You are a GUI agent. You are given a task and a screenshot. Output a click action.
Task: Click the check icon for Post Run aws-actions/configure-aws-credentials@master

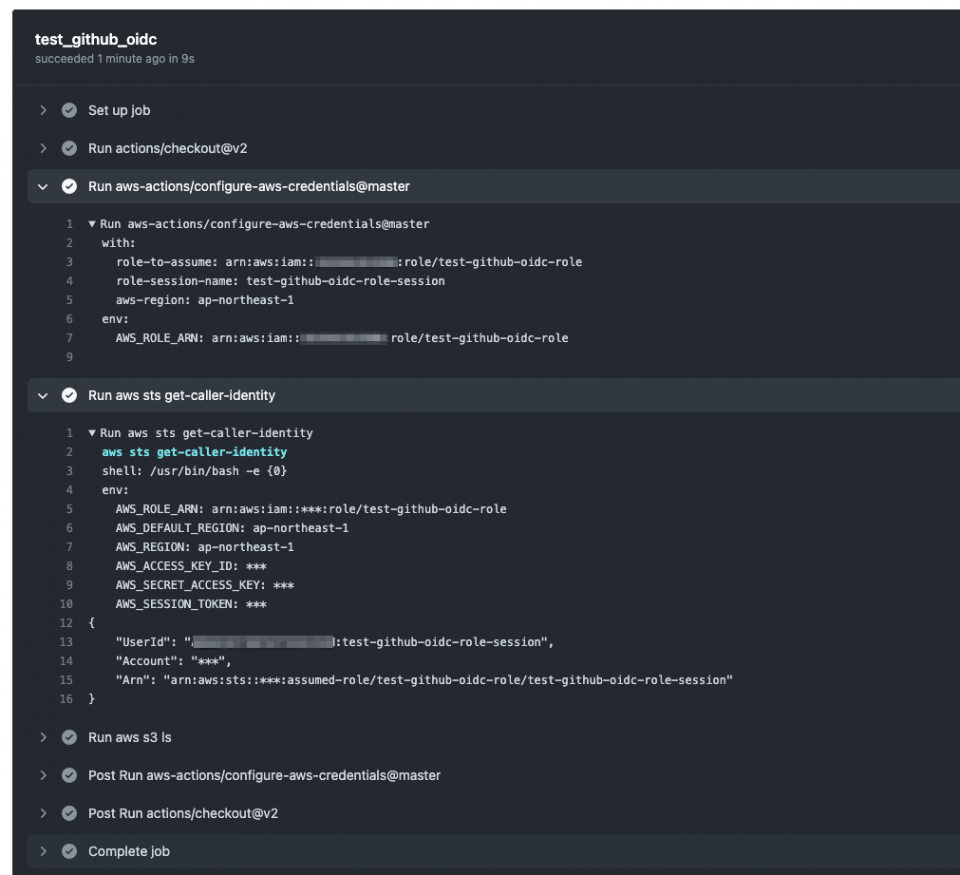pos(69,775)
